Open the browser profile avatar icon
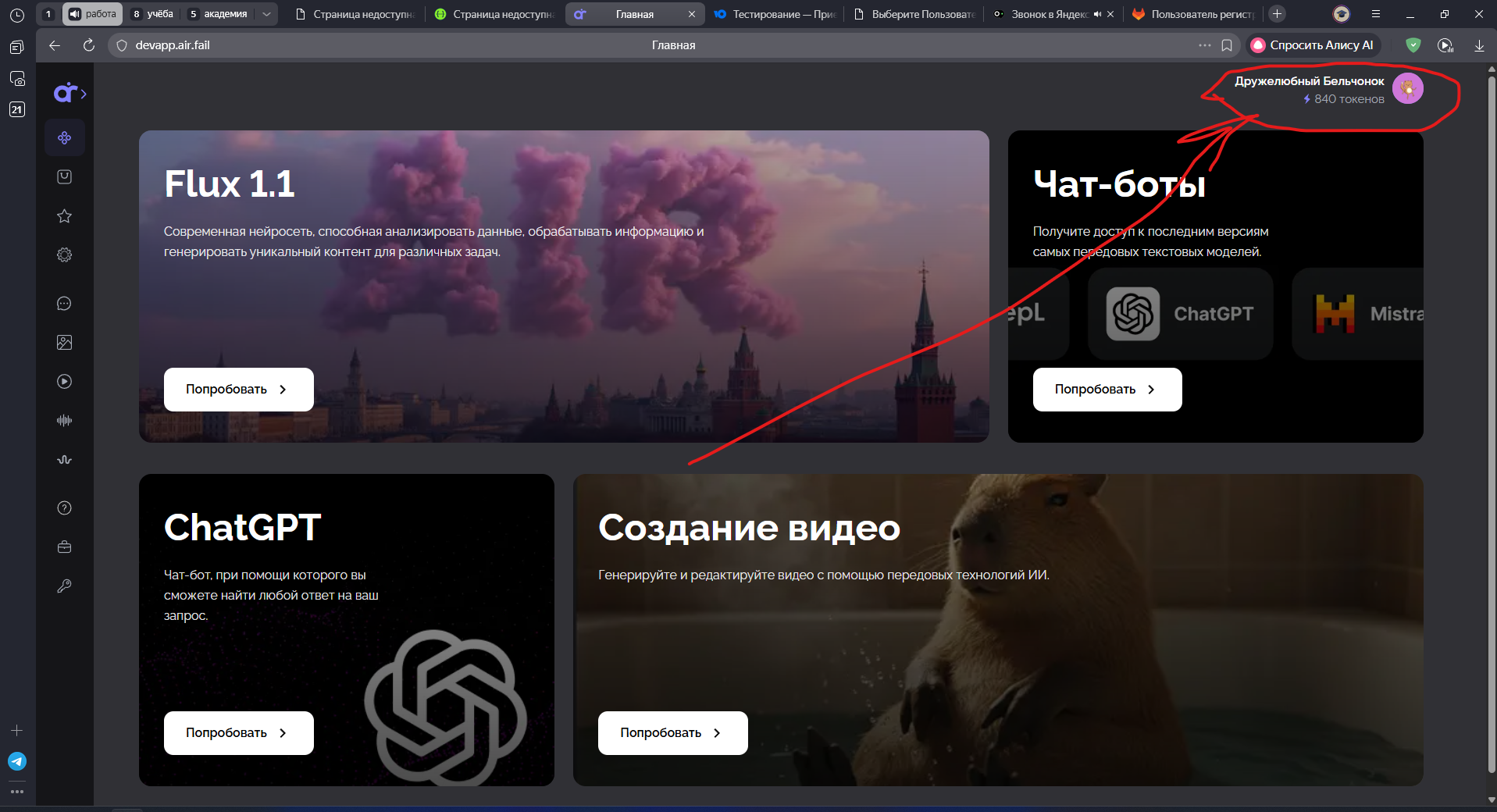This screenshot has width=1497, height=812. point(1342,14)
